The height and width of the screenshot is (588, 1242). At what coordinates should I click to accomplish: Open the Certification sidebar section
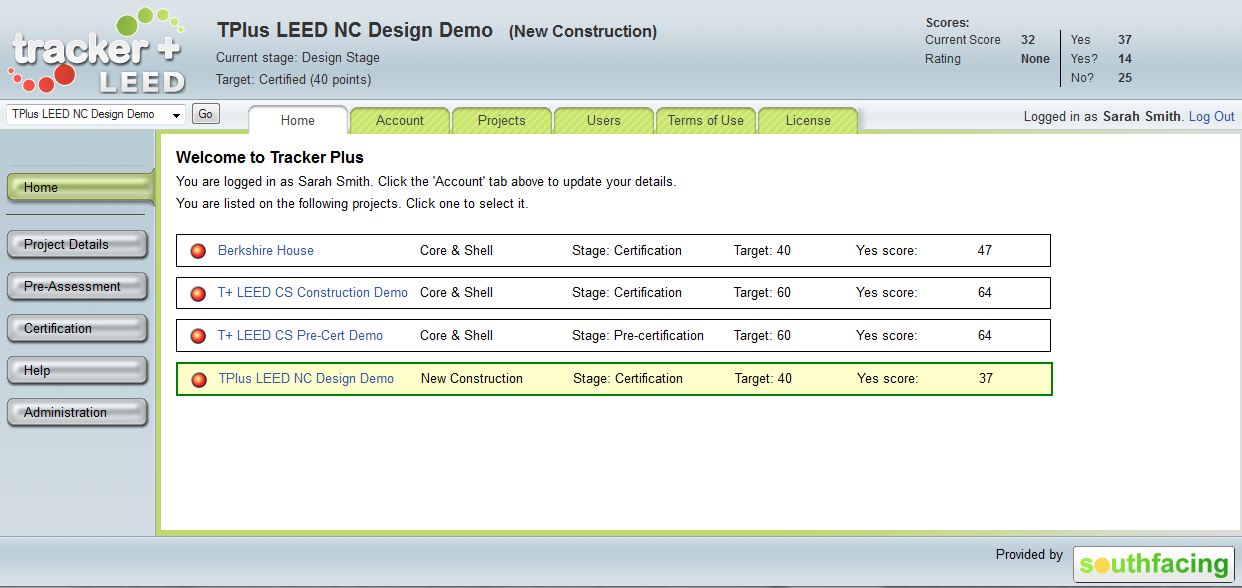tap(76, 328)
